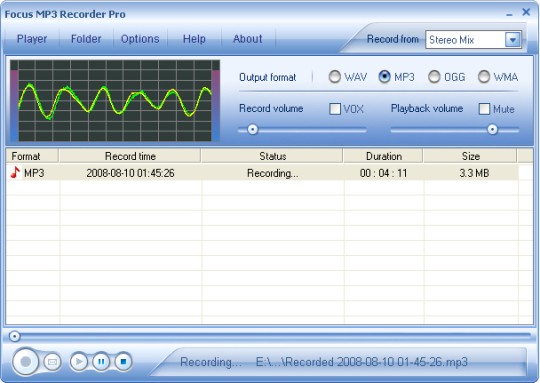This screenshot has height=383, width=540.
Task: Click the file path text in the status bar
Action: (x=362, y=362)
